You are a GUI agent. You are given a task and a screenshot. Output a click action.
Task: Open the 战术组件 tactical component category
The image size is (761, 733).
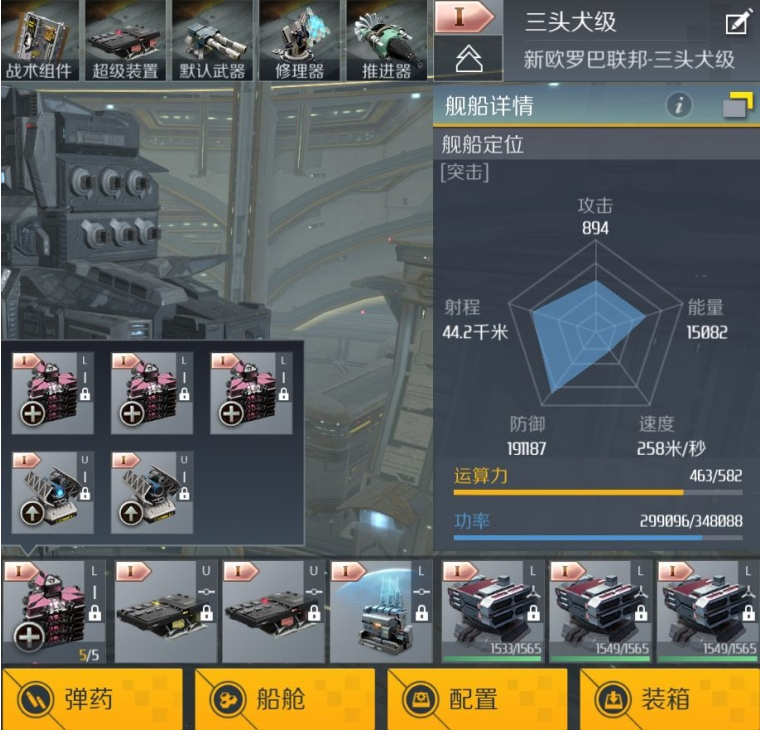click(40, 41)
